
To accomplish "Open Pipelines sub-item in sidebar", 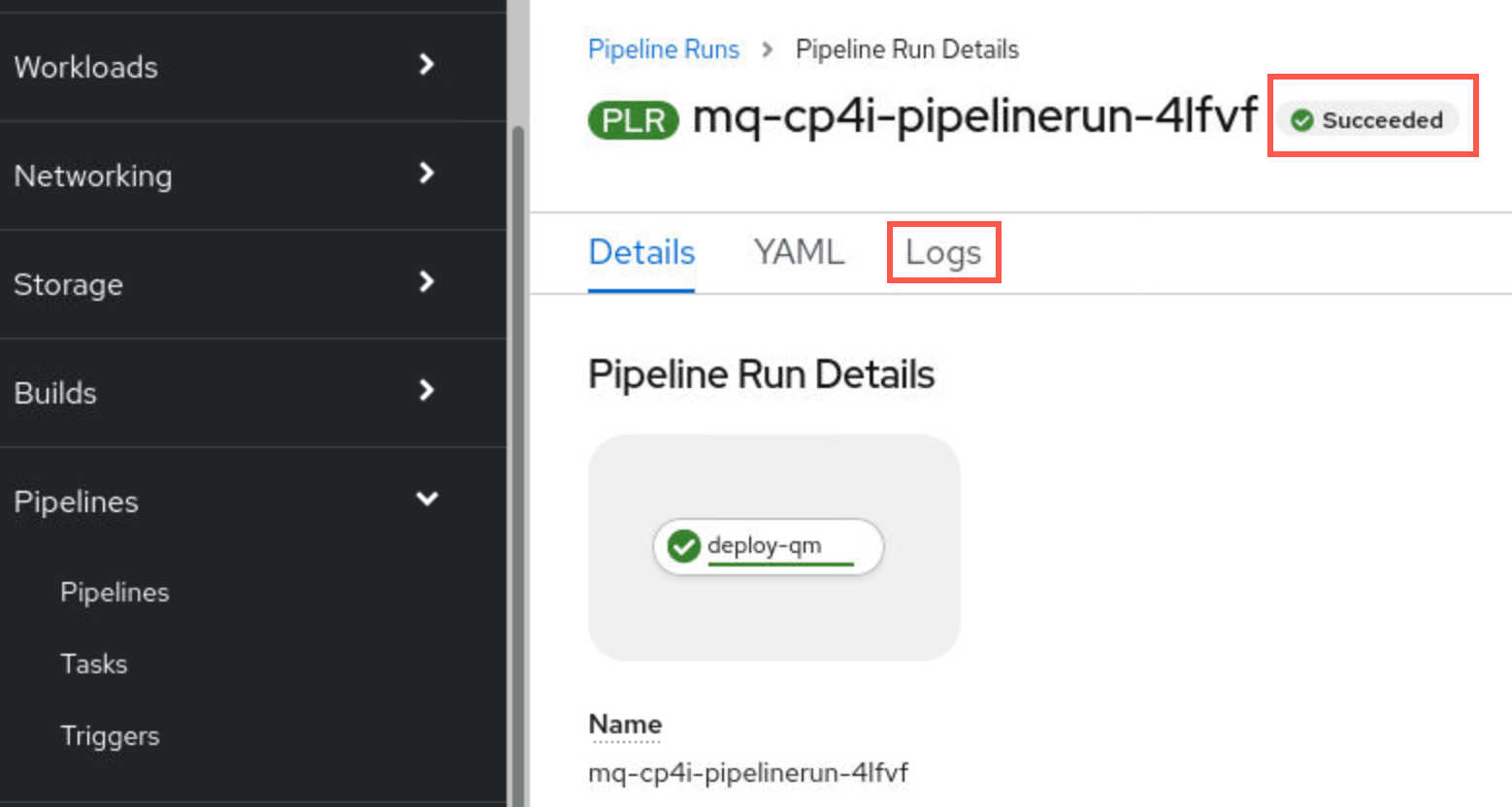I will [x=115, y=593].
